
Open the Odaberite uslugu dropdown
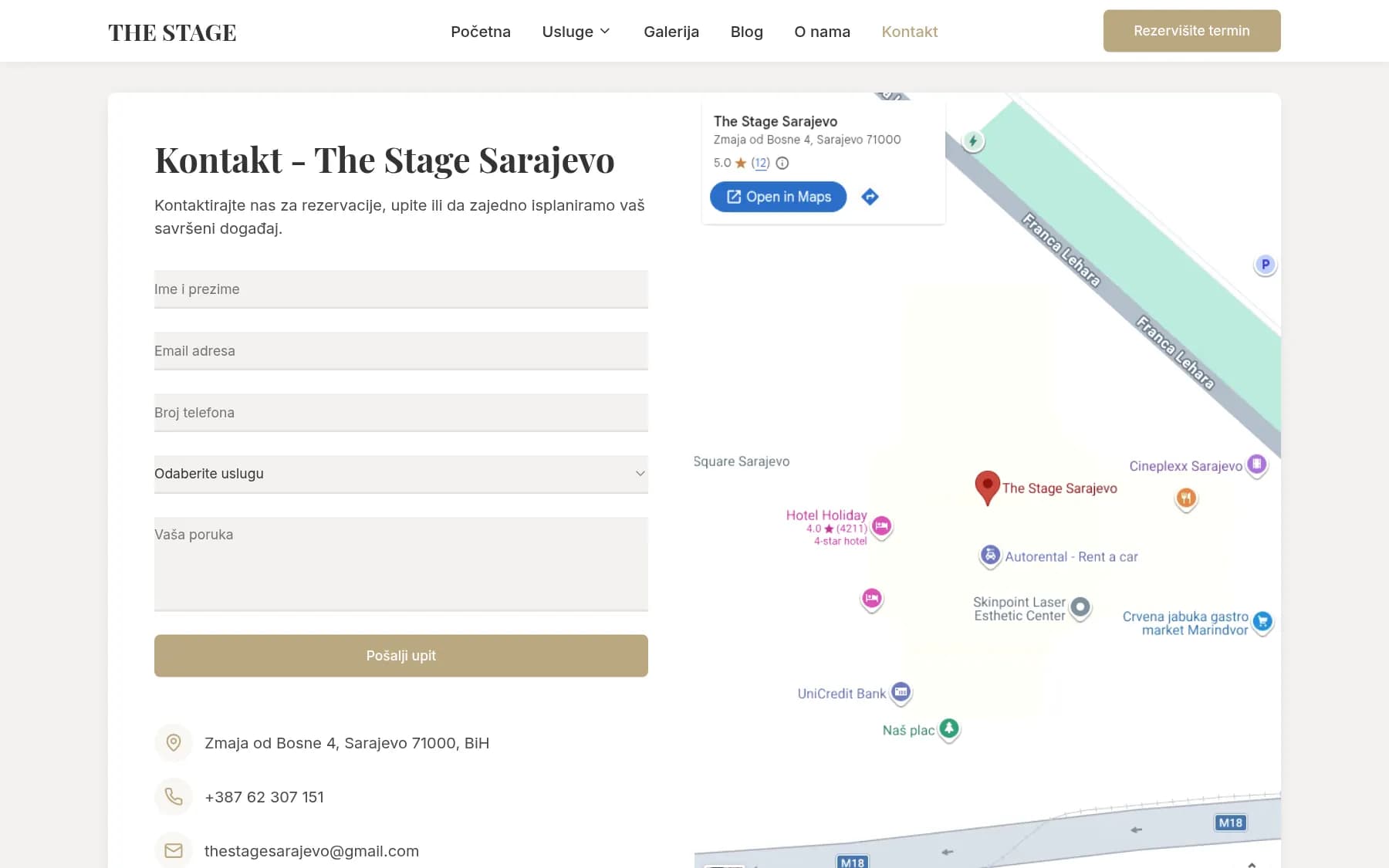click(401, 474)
